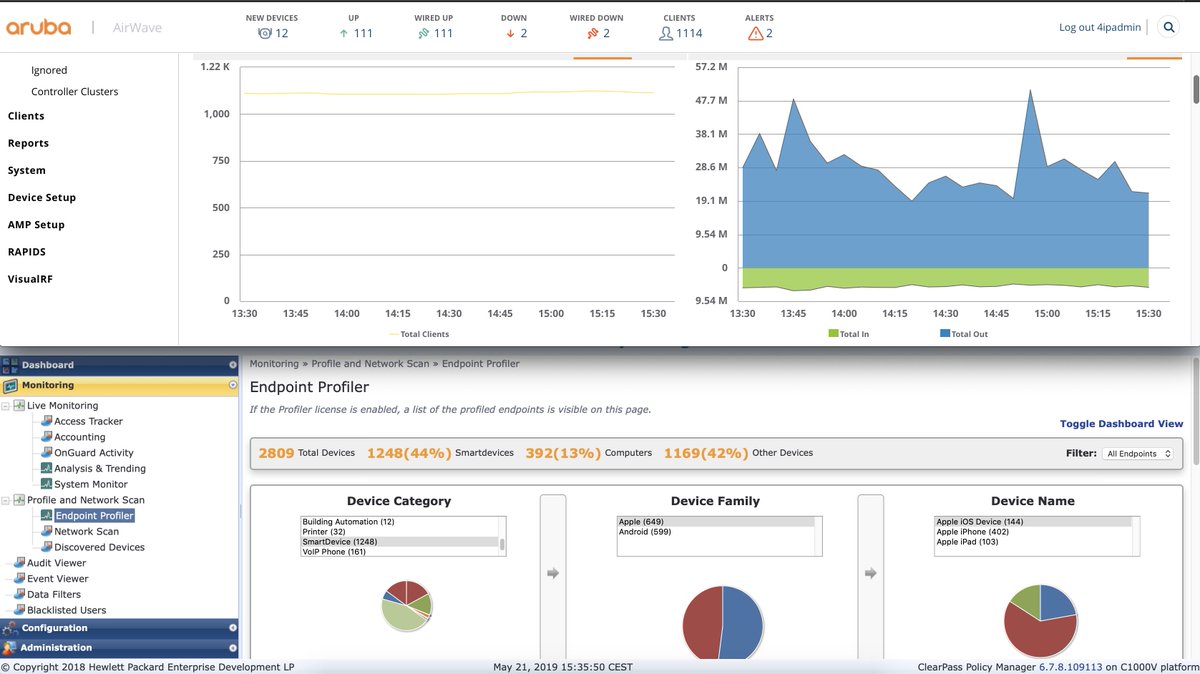Open Device Setup in AirWave sidebar
This screenshot has width=1200, height=674.
click(x=42, y=198)
